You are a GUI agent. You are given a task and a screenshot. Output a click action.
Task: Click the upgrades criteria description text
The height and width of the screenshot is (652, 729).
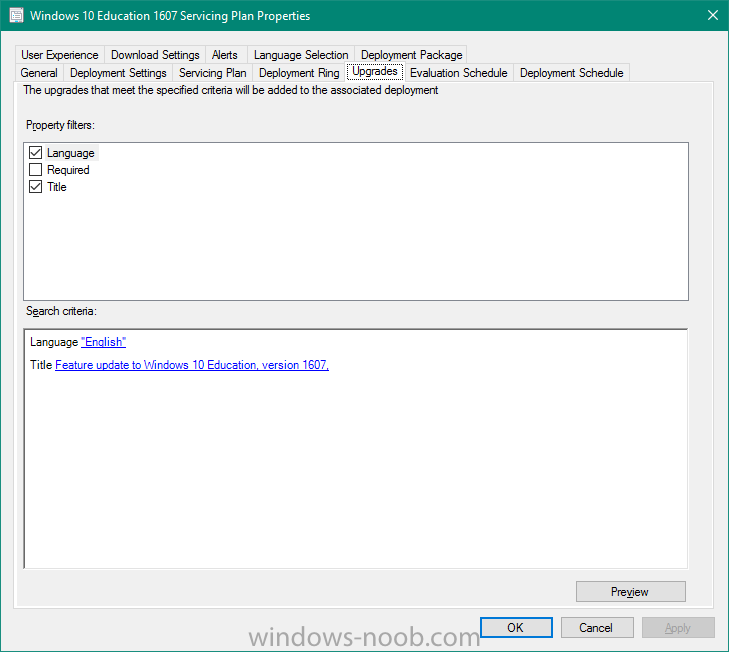(231, 90)
